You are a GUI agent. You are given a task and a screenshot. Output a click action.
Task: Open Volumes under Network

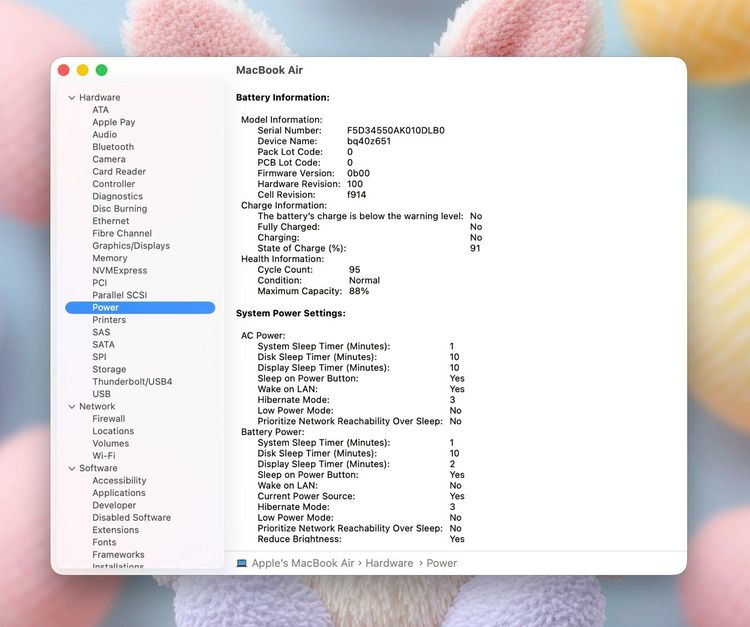coord(111,443)
